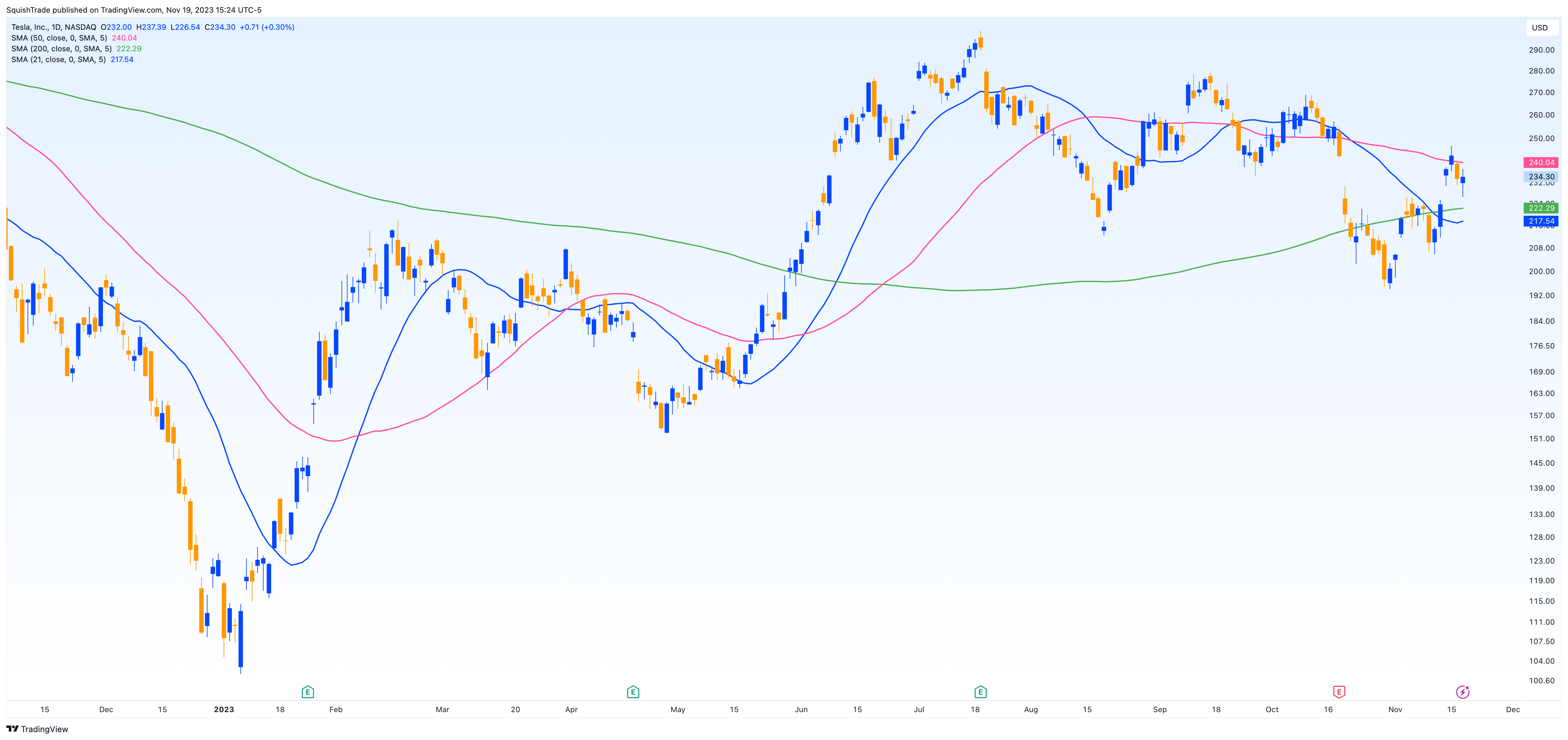
Task: Click the Sep label on time axis
Action: click(1160, 710)
